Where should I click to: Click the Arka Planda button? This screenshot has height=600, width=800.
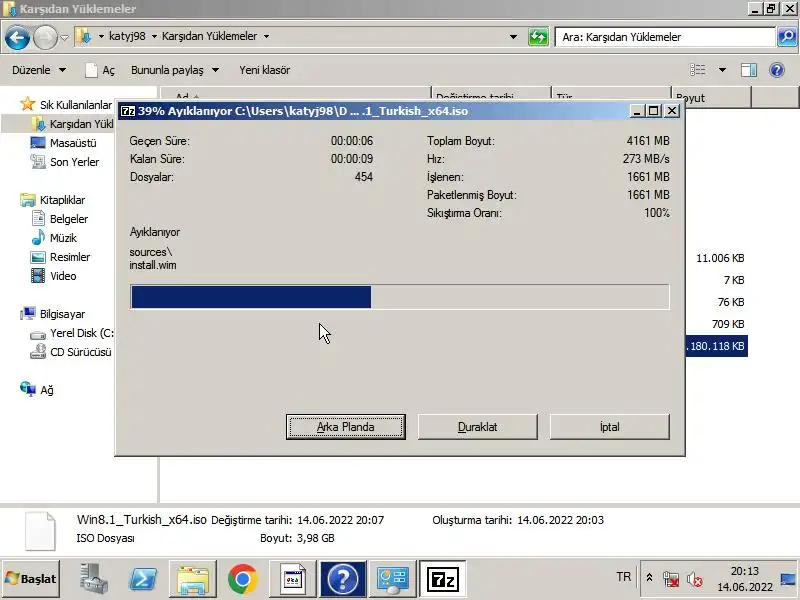tap(345, 427)
